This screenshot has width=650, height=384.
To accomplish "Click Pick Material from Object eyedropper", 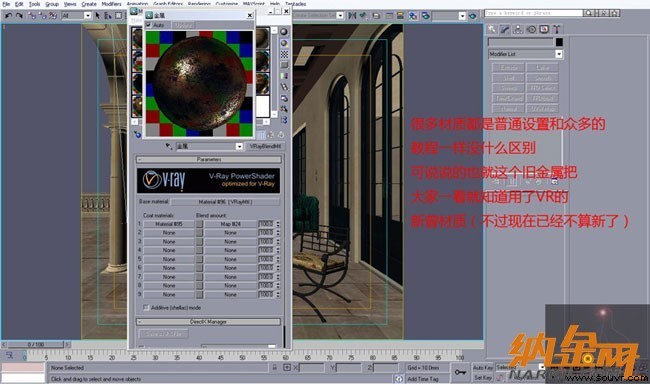I will pyautogui.click(x=169, y=146).
